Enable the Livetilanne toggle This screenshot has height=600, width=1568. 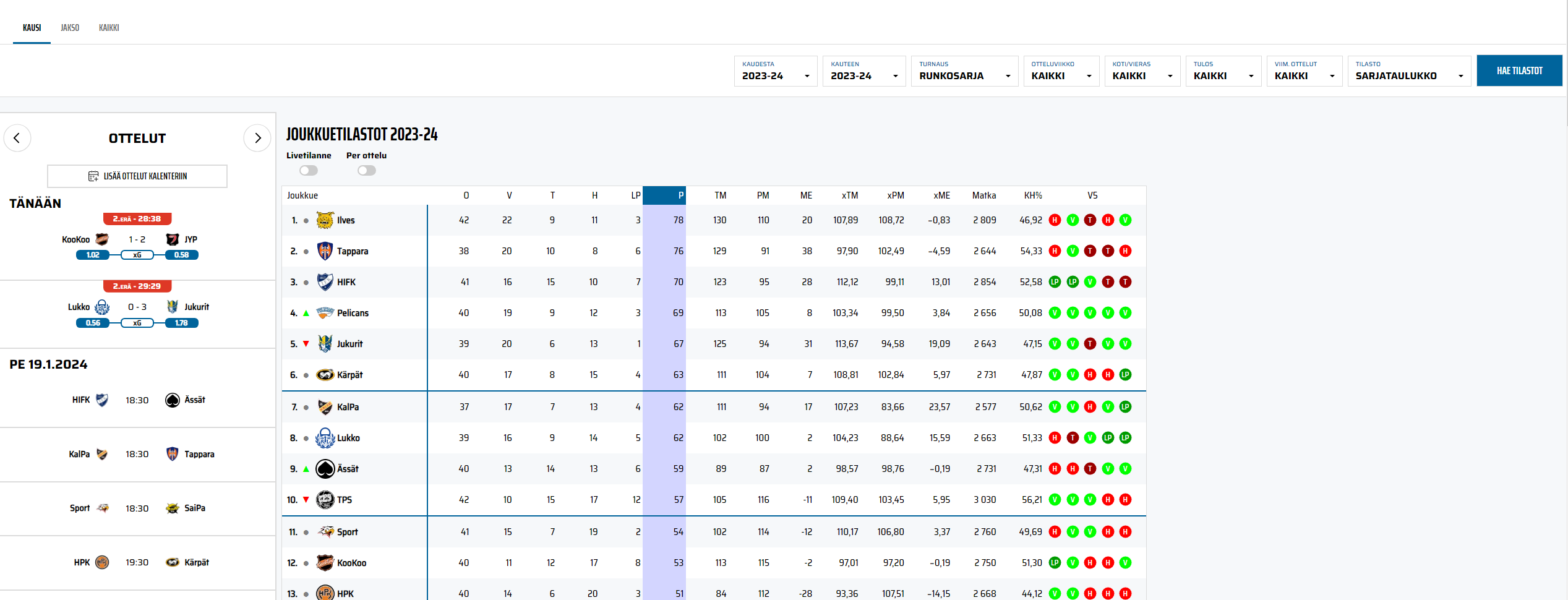[x=308, y=171]
